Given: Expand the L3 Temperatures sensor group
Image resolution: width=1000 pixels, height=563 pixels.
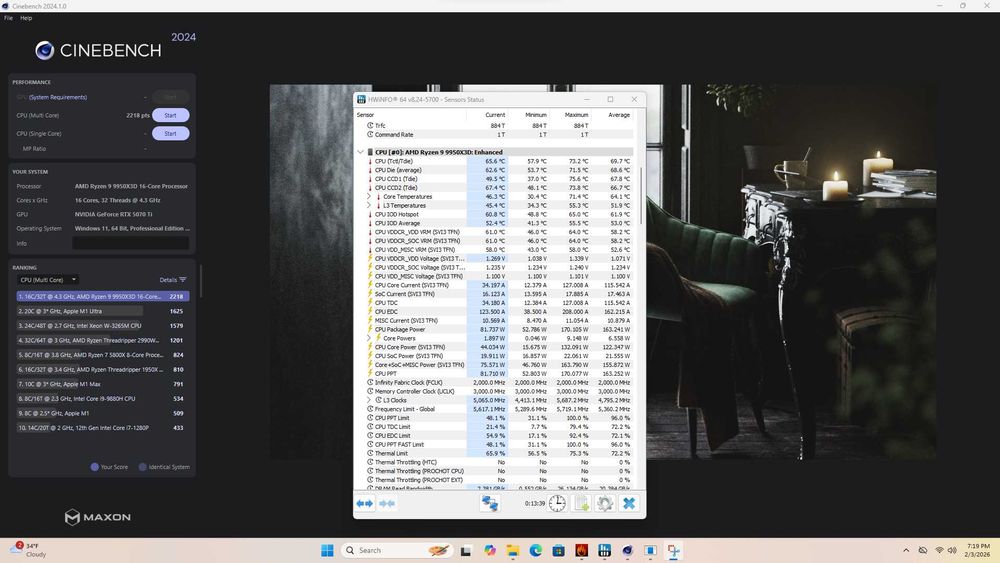Looking at the screenshot, I should click(x=369, y=205).
